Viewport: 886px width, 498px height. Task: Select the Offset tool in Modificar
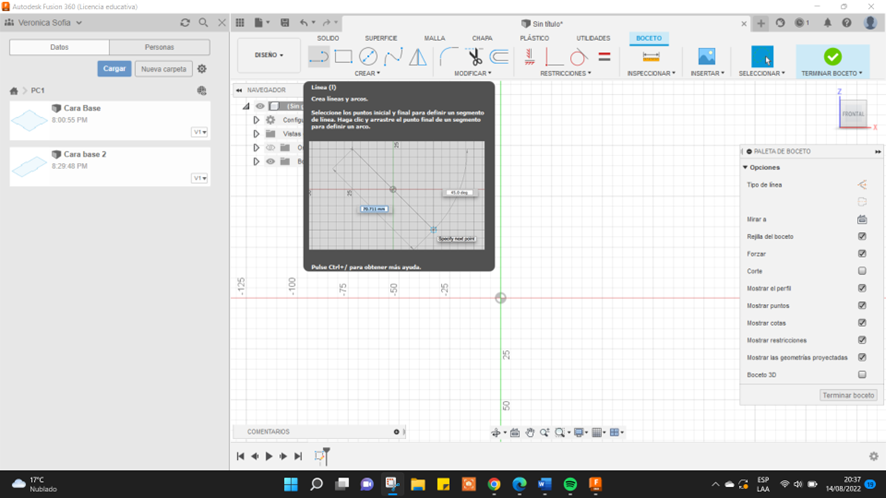(x=499, y=57)
